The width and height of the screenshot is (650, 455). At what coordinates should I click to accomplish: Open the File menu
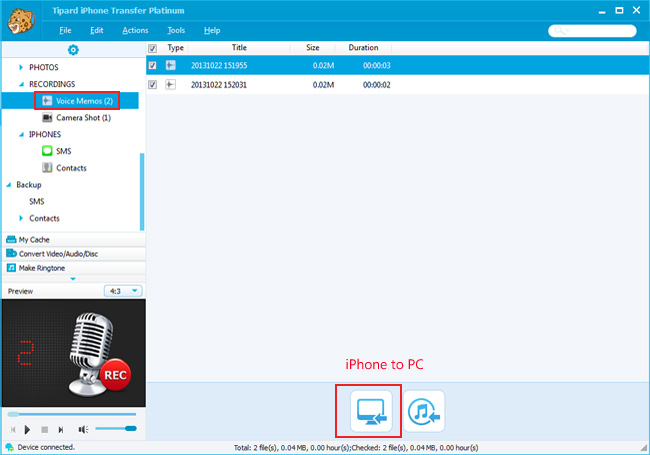pyautogui.click(x=65, y=30)
